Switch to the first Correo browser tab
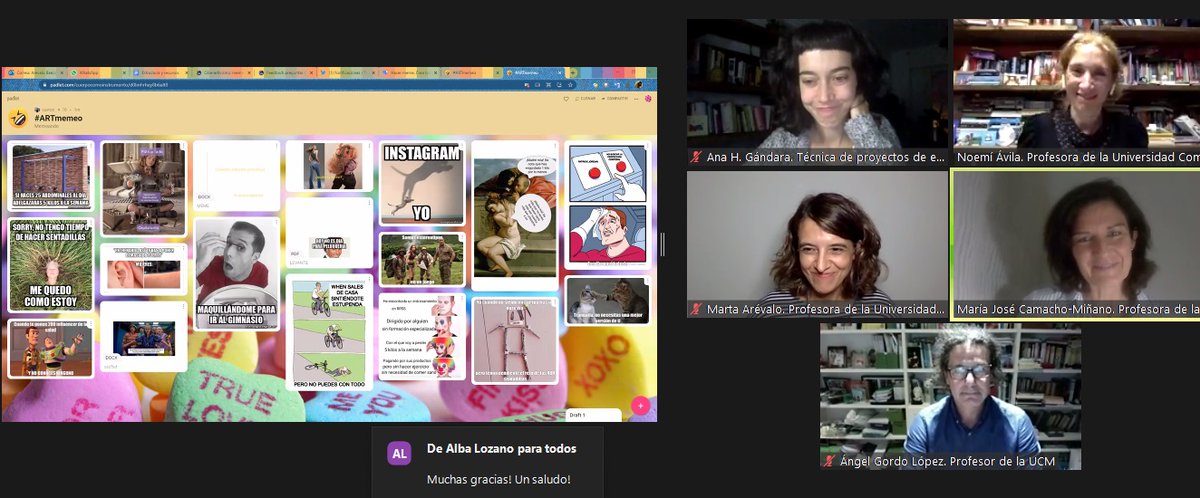This screenshot has width=1200, height=498. point(33,73)
